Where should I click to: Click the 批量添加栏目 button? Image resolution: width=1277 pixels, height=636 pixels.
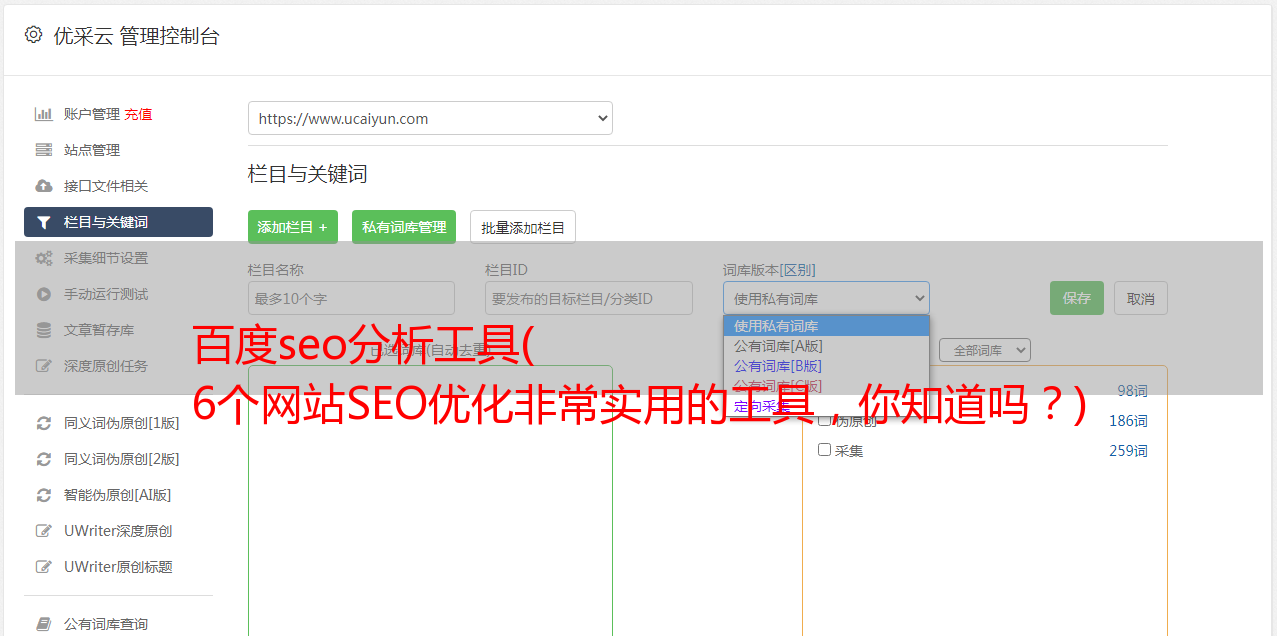(x=523, y=227)
